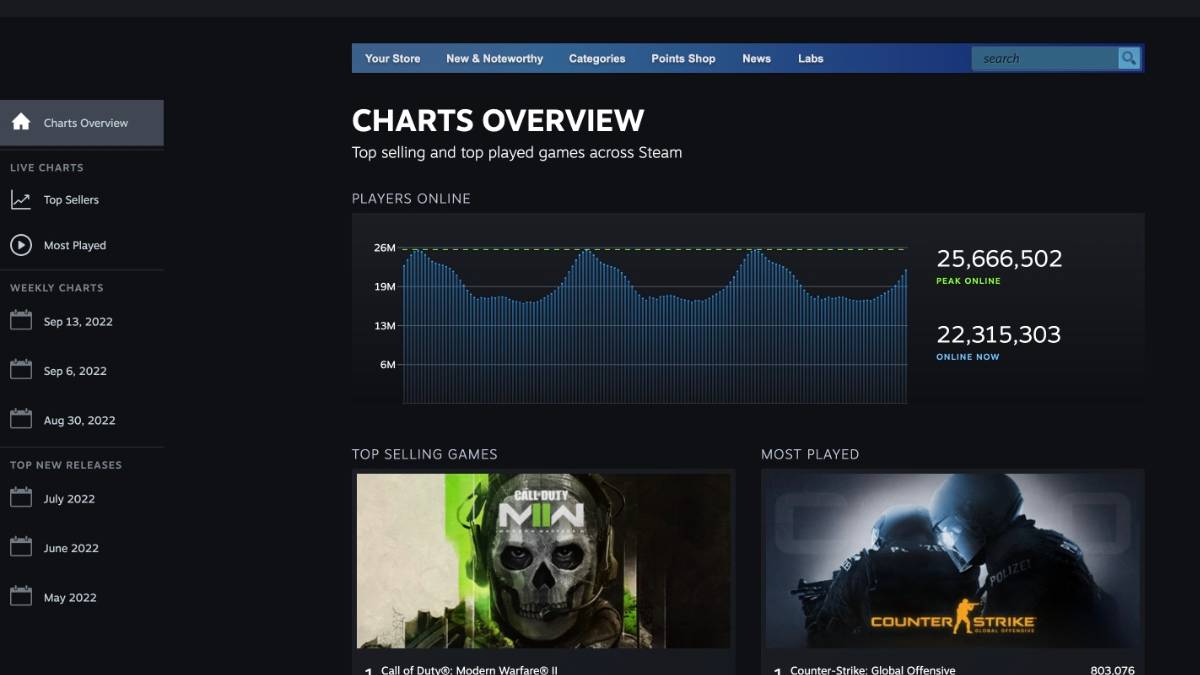Viewport: 1200px width, 675px height.
Task: Open the News tab
Action: 756,58
